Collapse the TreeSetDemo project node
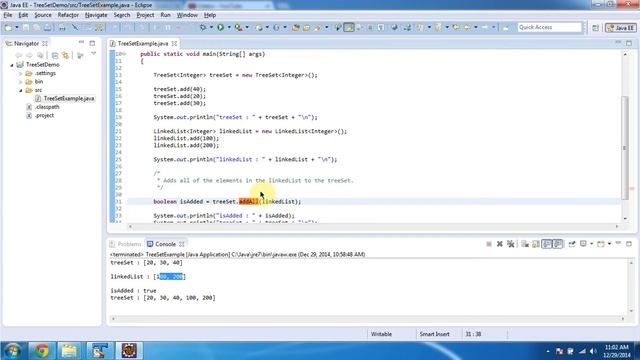Viewport: 640px width, 360px height. tap(12, 65)
